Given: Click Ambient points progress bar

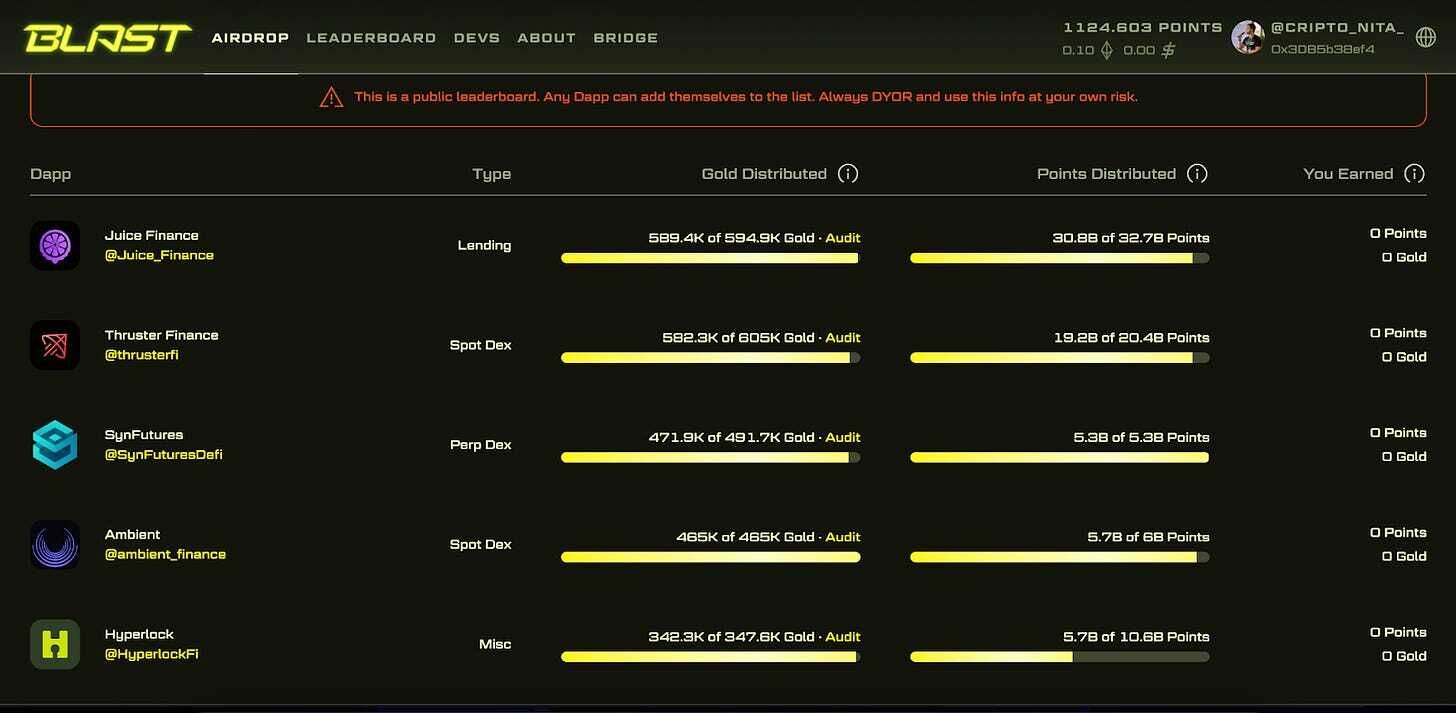Looking at the screenshot, I should pyautogui.click(x=1060, y=557).
